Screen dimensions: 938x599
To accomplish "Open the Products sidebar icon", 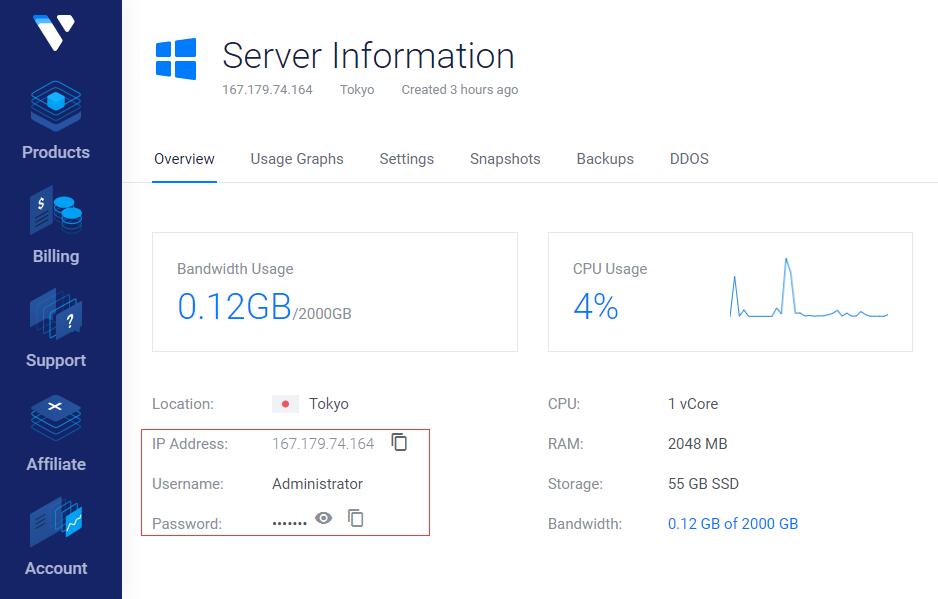I will (56, 108).
